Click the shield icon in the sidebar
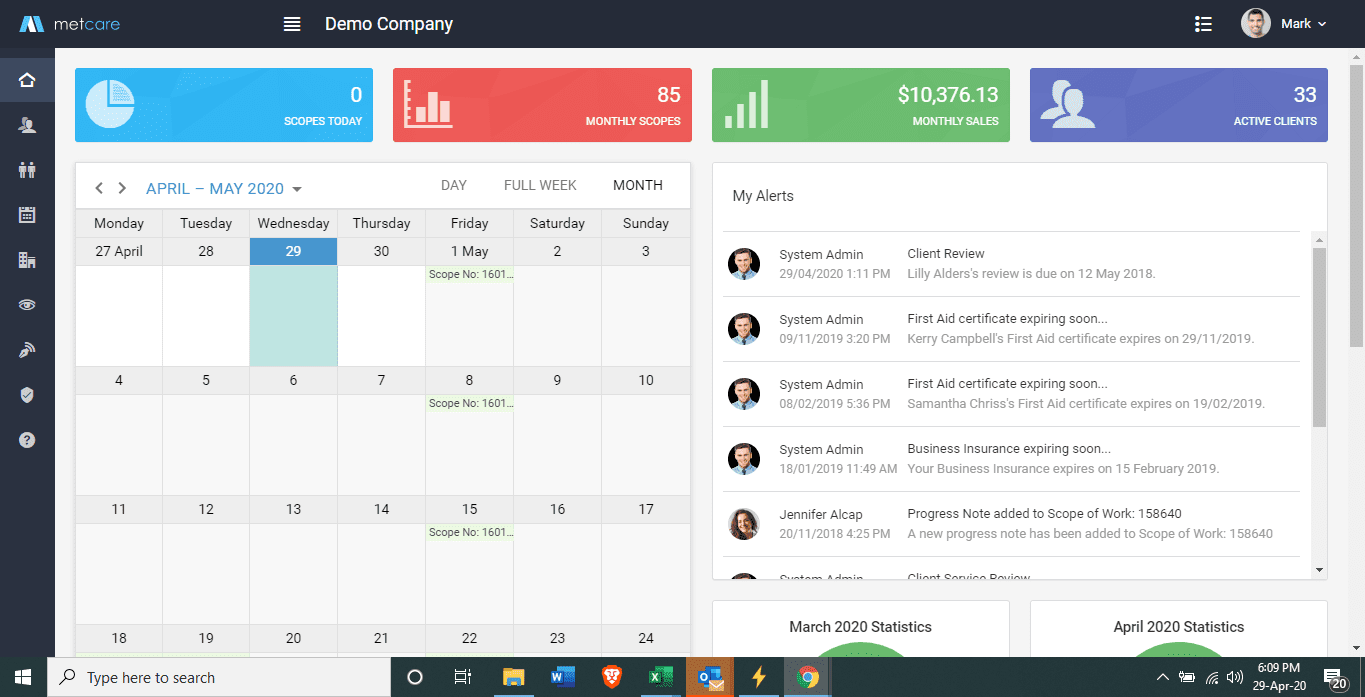Viewport: 1365px width, 697px height. click(27, 395)
